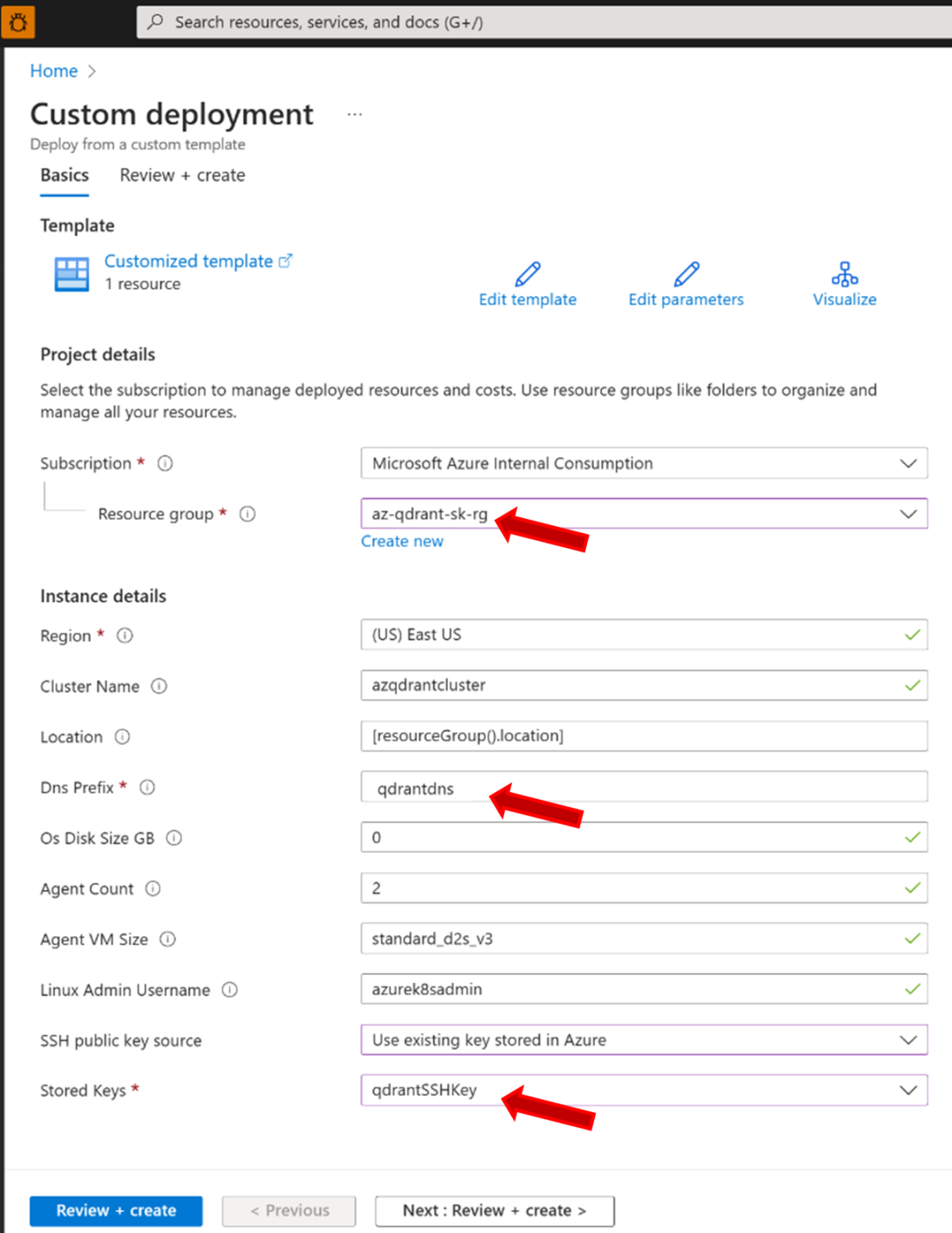
Task: Expand the Subscription dropdown
Action: [x=643, y=464]
